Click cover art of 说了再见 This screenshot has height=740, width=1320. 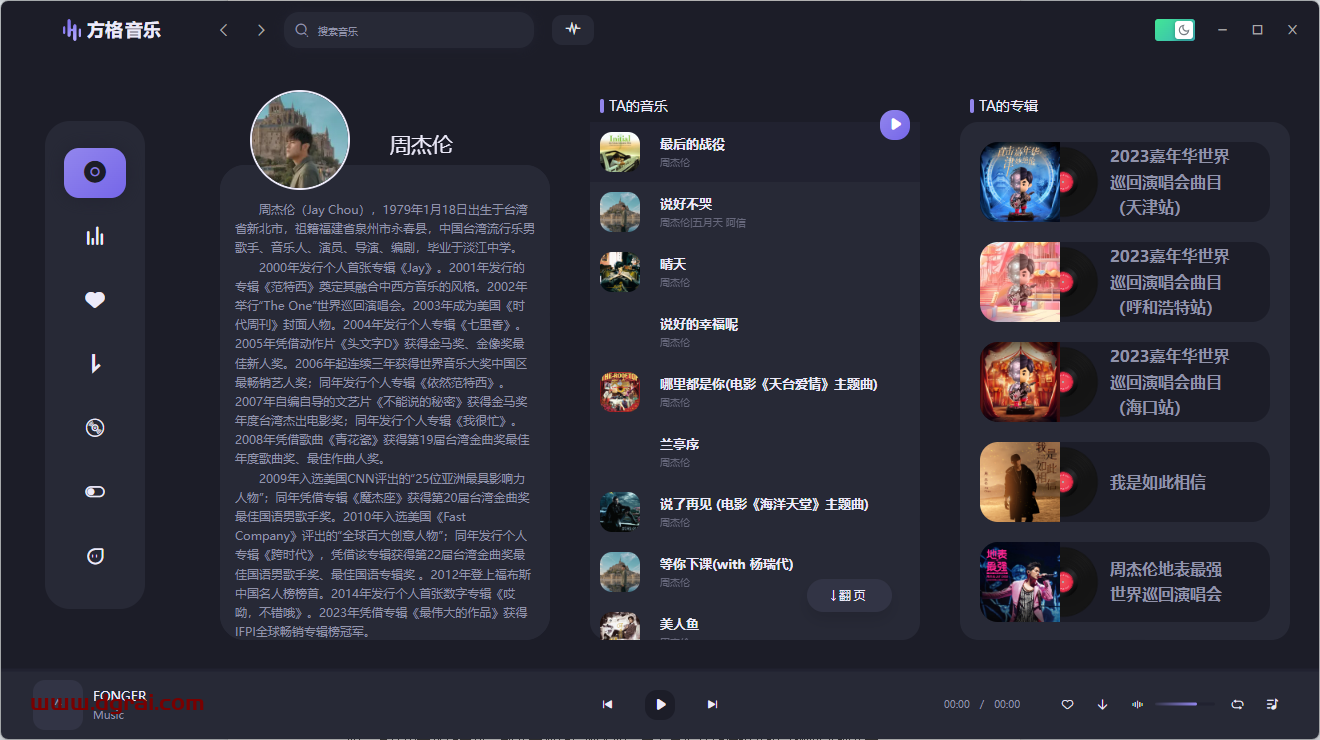[620, 512]
